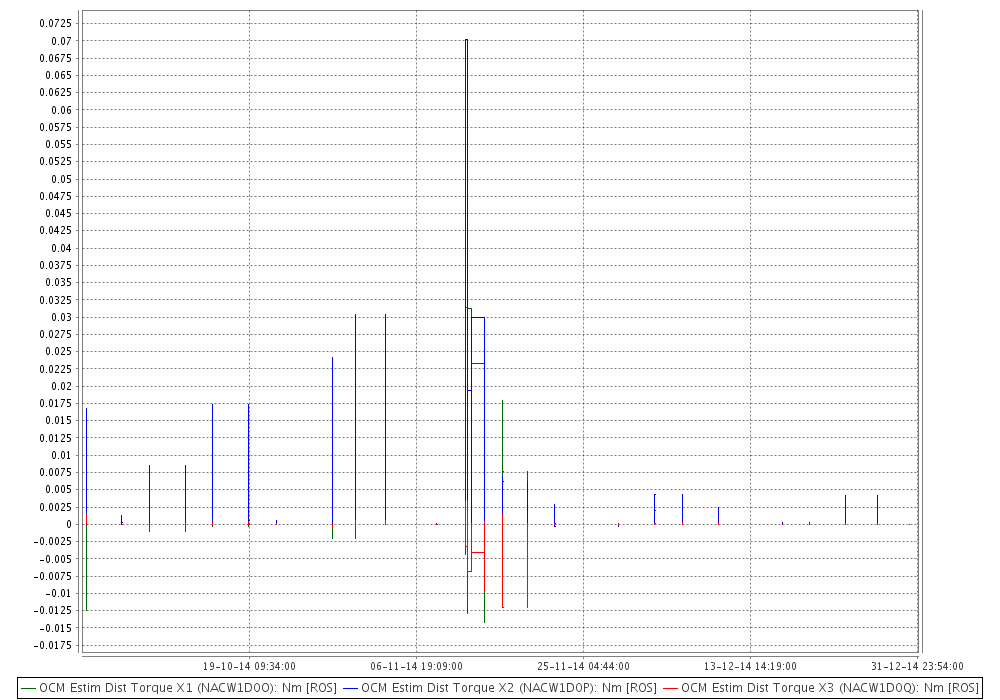
Task: Click the 0.04 y-axis value label
Action: tap(62, 248)
